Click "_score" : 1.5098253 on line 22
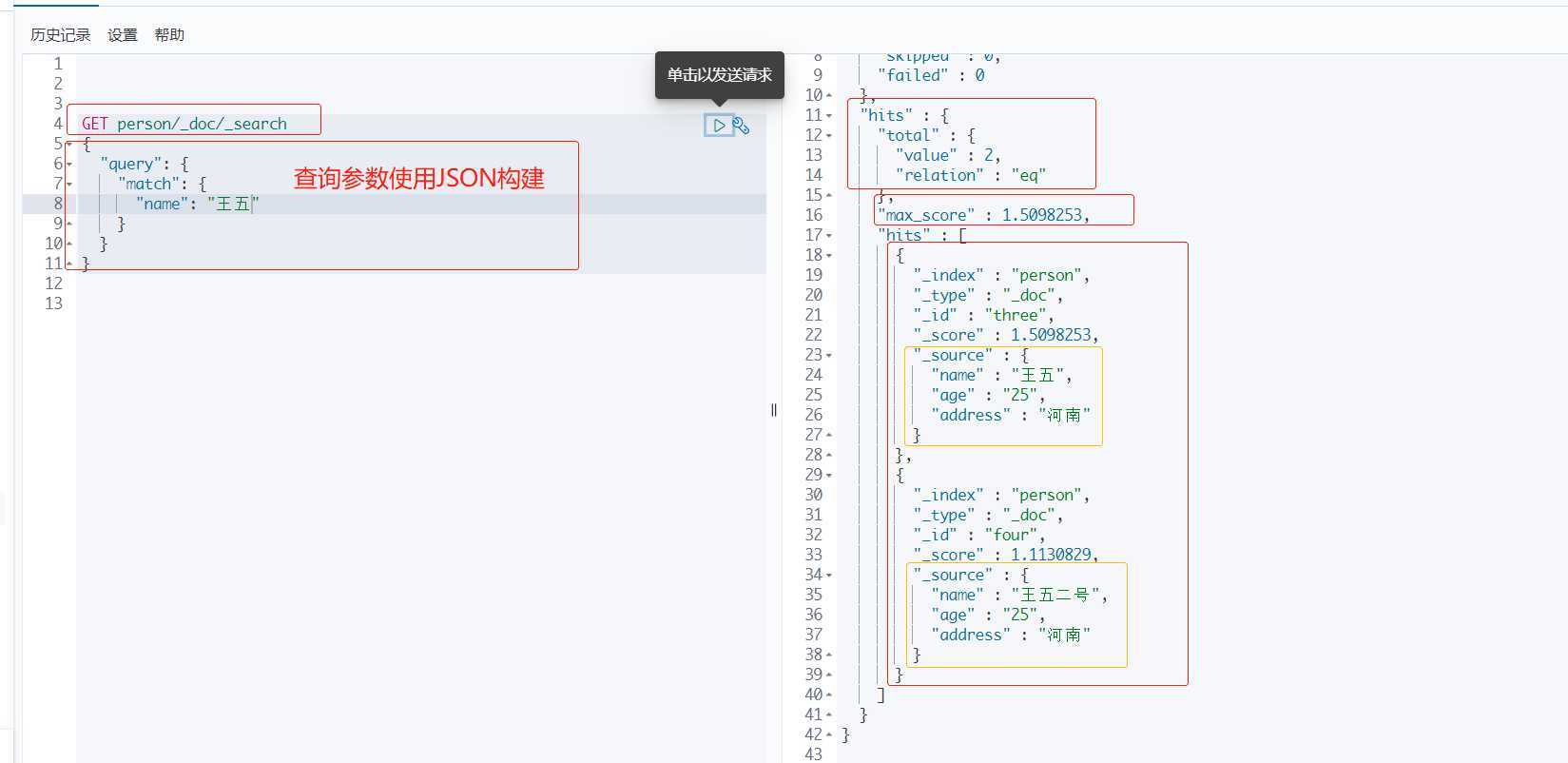This screenshot has width=1568, height=763. [x=1006, y=335]
